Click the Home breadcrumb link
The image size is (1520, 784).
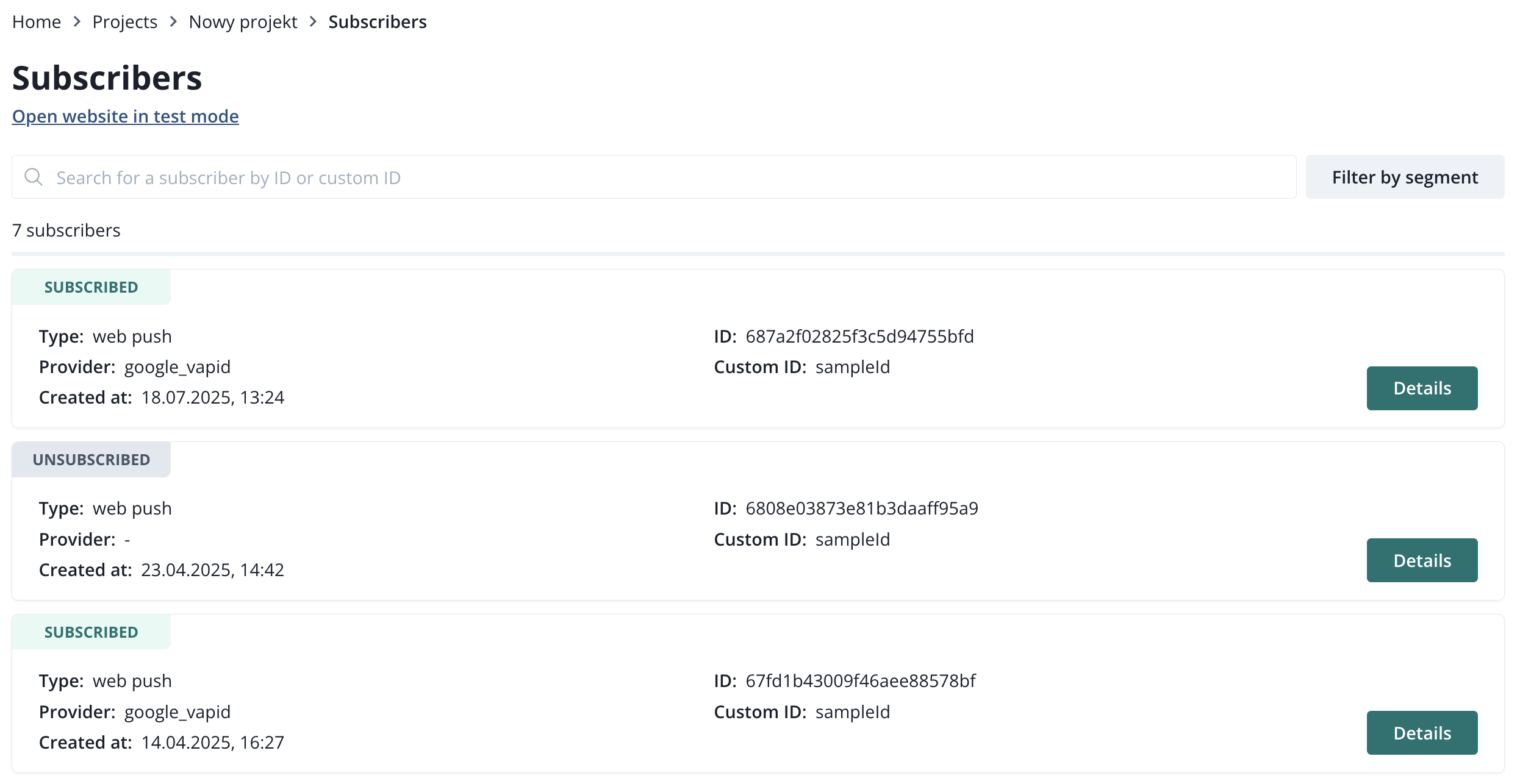coord(37,22)
